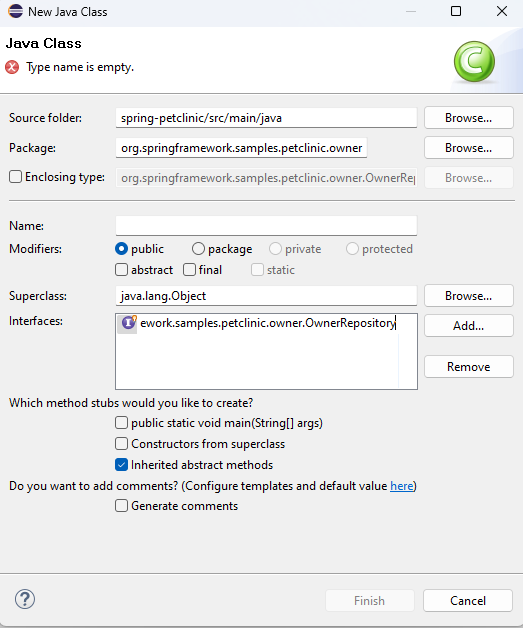Screen dimensions: 523x628
Task: Browse for the Source folder
Action: pos(469,118)
